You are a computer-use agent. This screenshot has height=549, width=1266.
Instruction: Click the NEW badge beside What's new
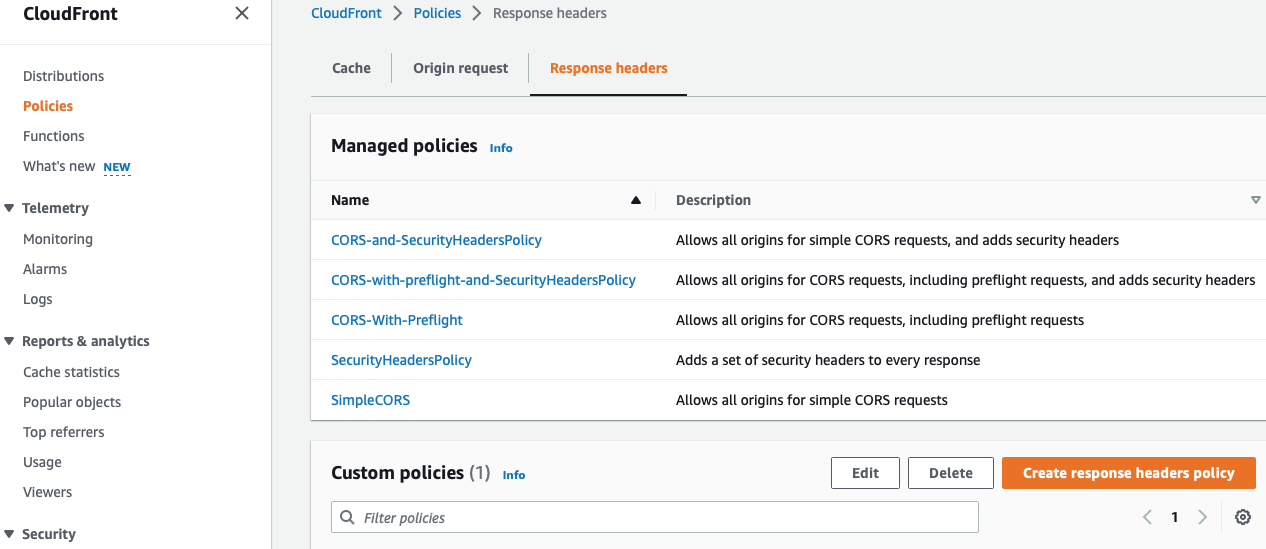(117, 167)
